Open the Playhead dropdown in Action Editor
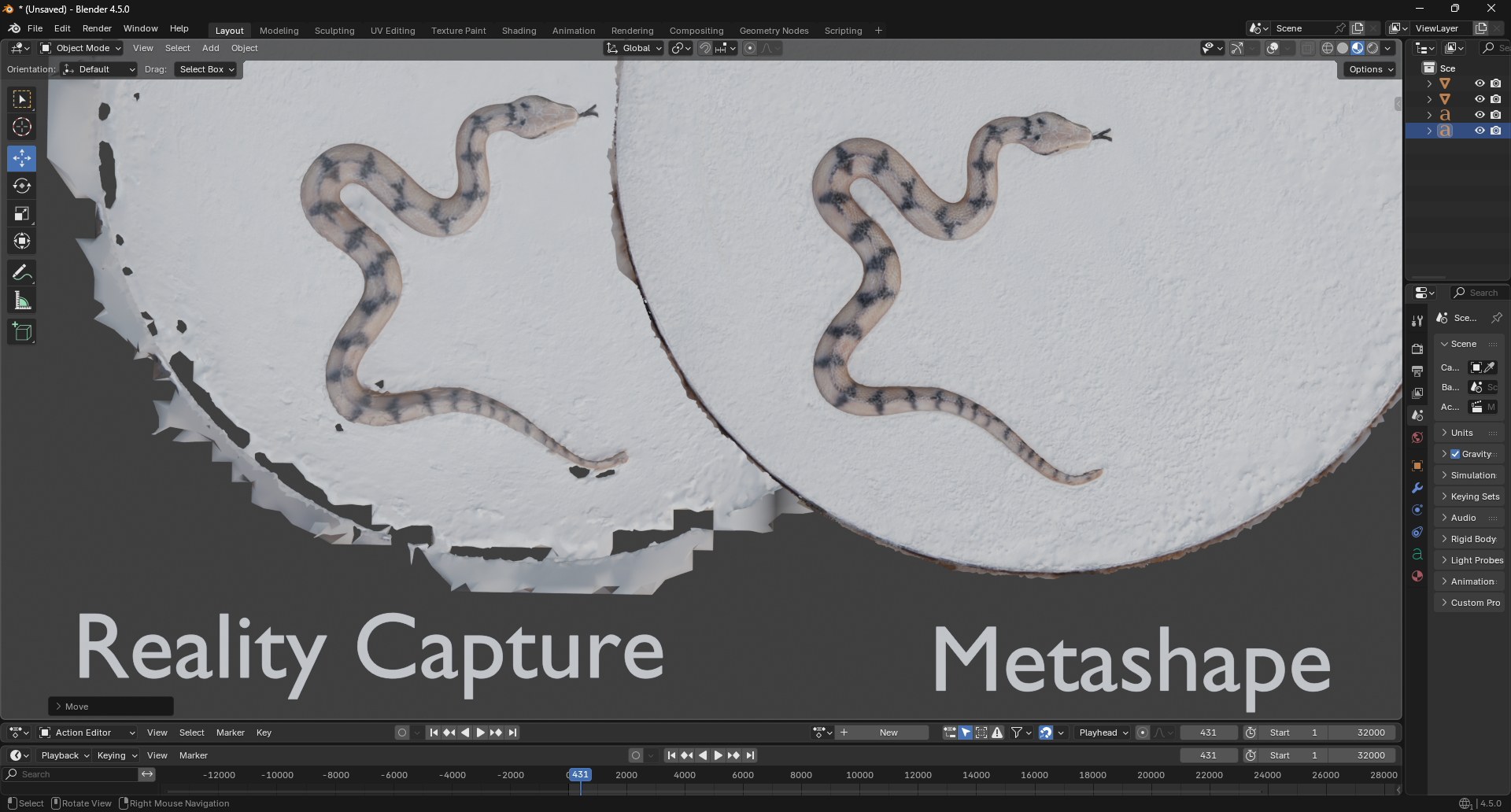 (x=1103, y=733)
